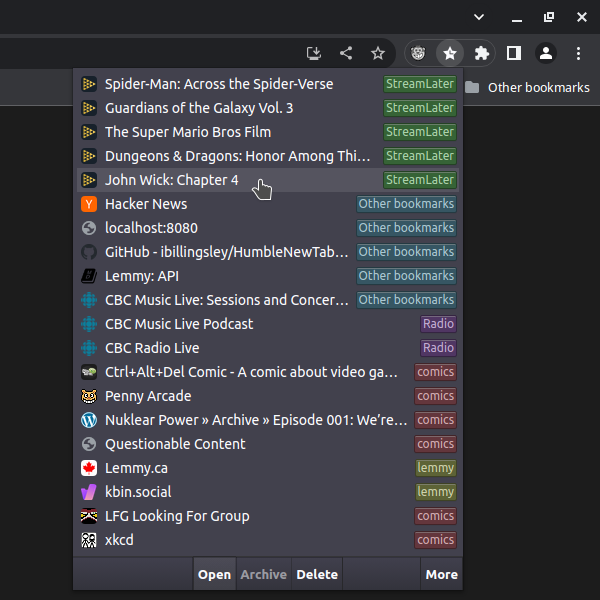
Task: Open the Other bookmarks folder
Action: [527, 87]
